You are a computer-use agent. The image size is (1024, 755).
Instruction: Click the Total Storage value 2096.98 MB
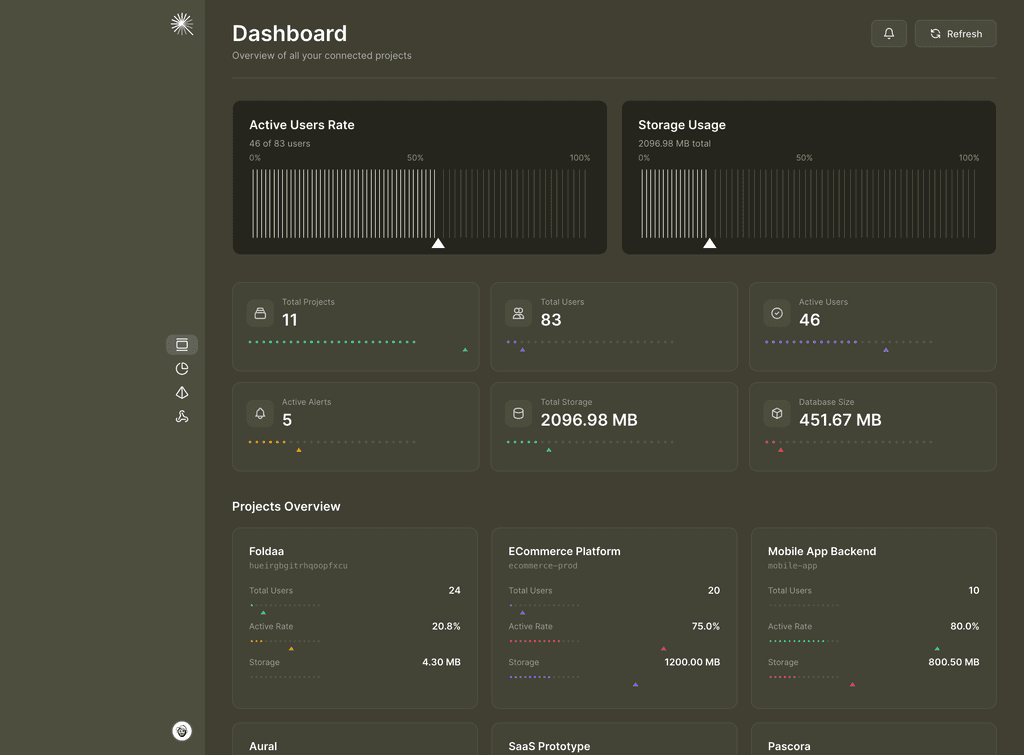589,420
